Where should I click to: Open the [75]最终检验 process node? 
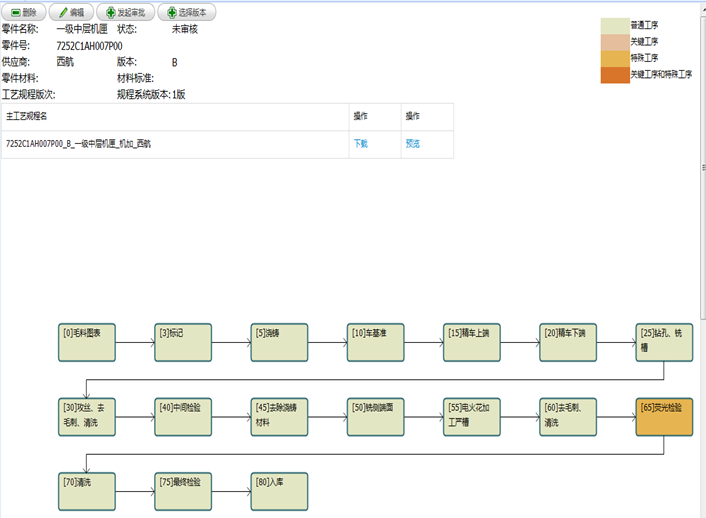click(183, 491)
